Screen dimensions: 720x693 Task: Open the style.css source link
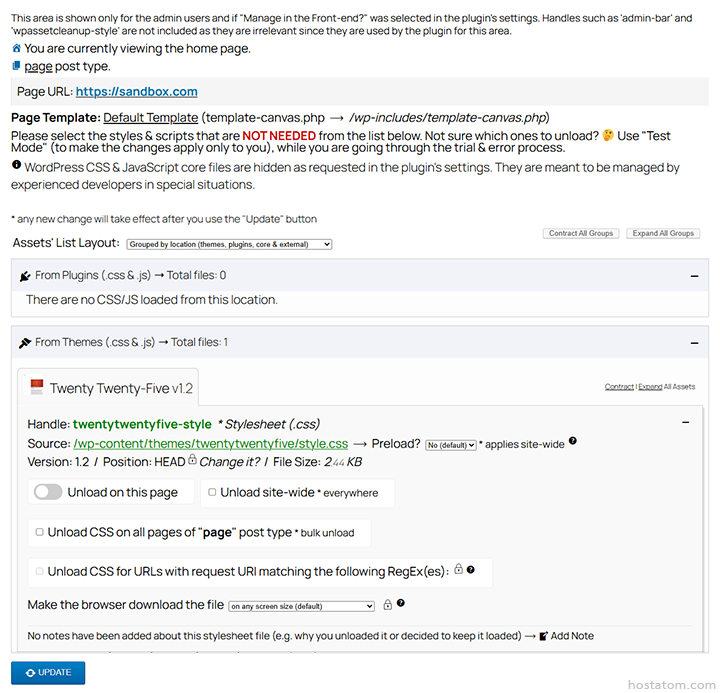point(210,443)
